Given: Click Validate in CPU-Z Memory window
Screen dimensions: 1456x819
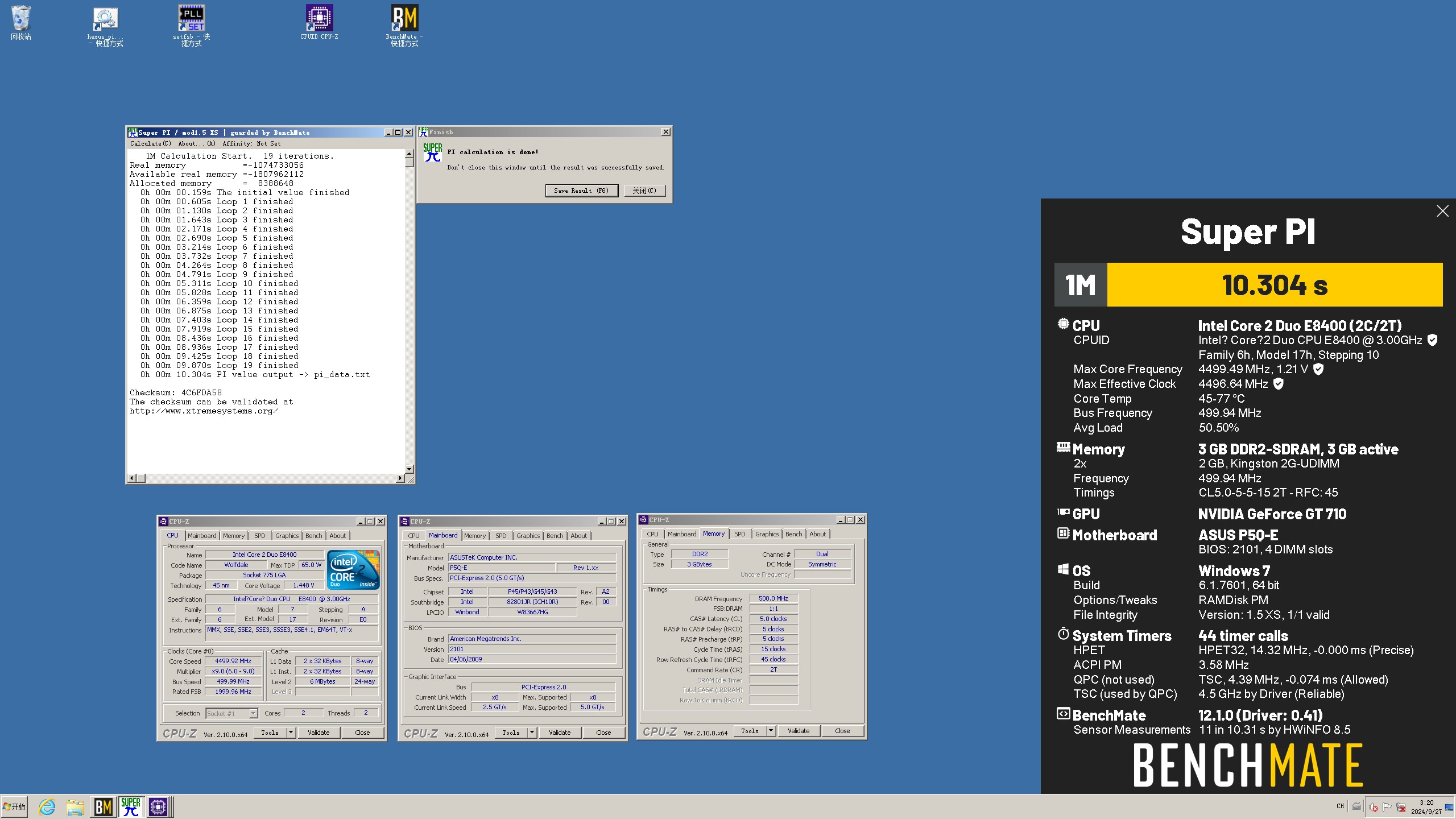Looking at the screenshot, I should 799,731.
